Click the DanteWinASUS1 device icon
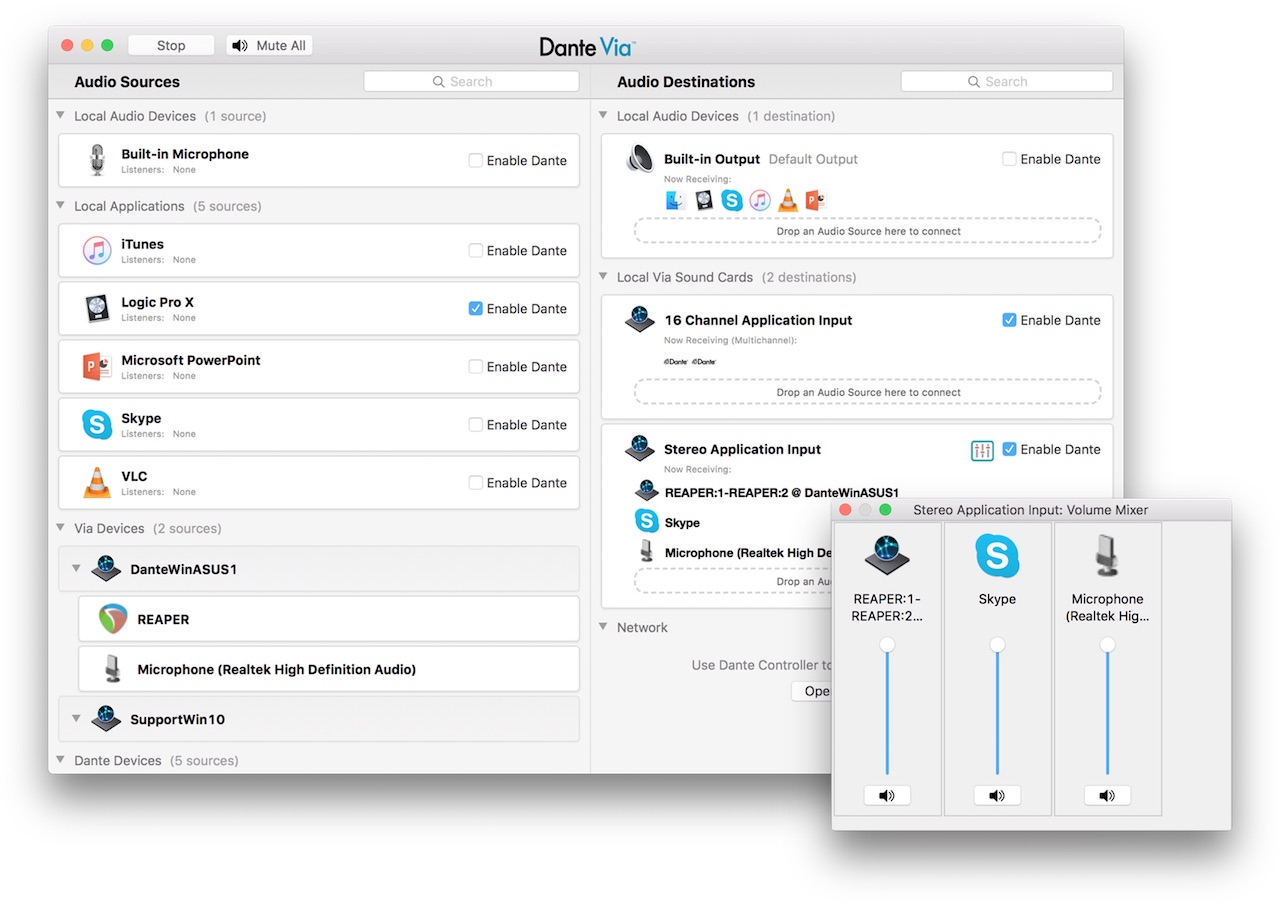Screen dimensions: 1280x905 106,569
